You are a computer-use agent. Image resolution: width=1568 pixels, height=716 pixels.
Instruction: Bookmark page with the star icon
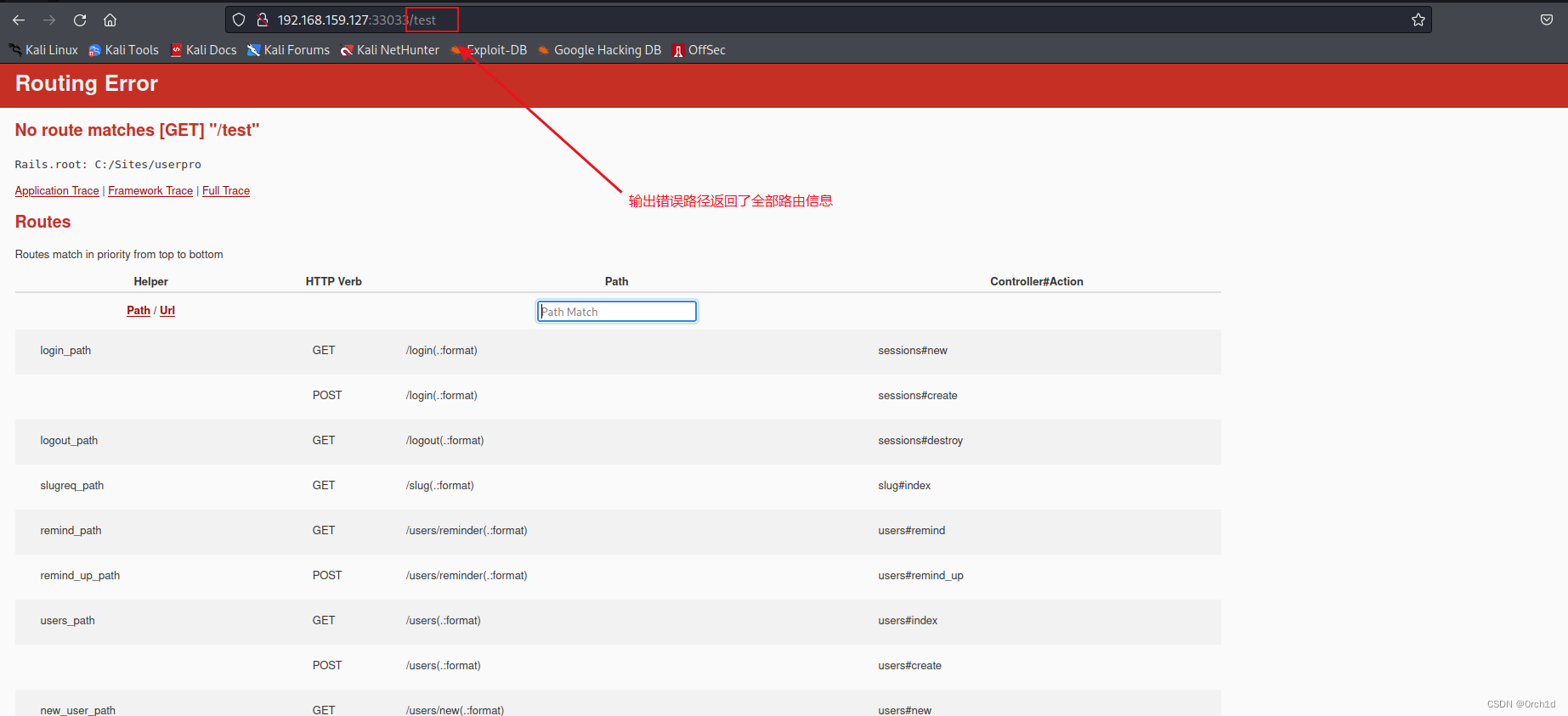(1418, 20)
